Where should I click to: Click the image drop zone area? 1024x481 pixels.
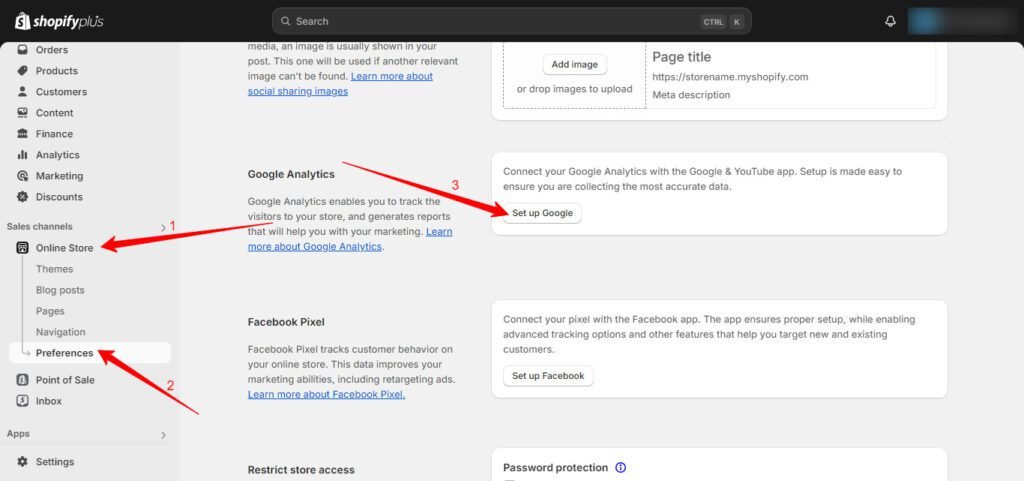(x=575, y=75)
